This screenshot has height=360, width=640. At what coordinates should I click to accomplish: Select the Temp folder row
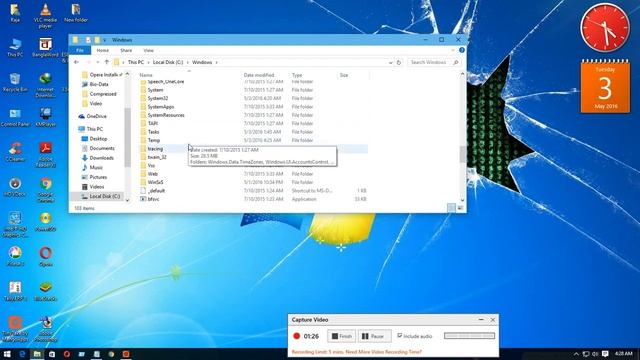[253, 140]
